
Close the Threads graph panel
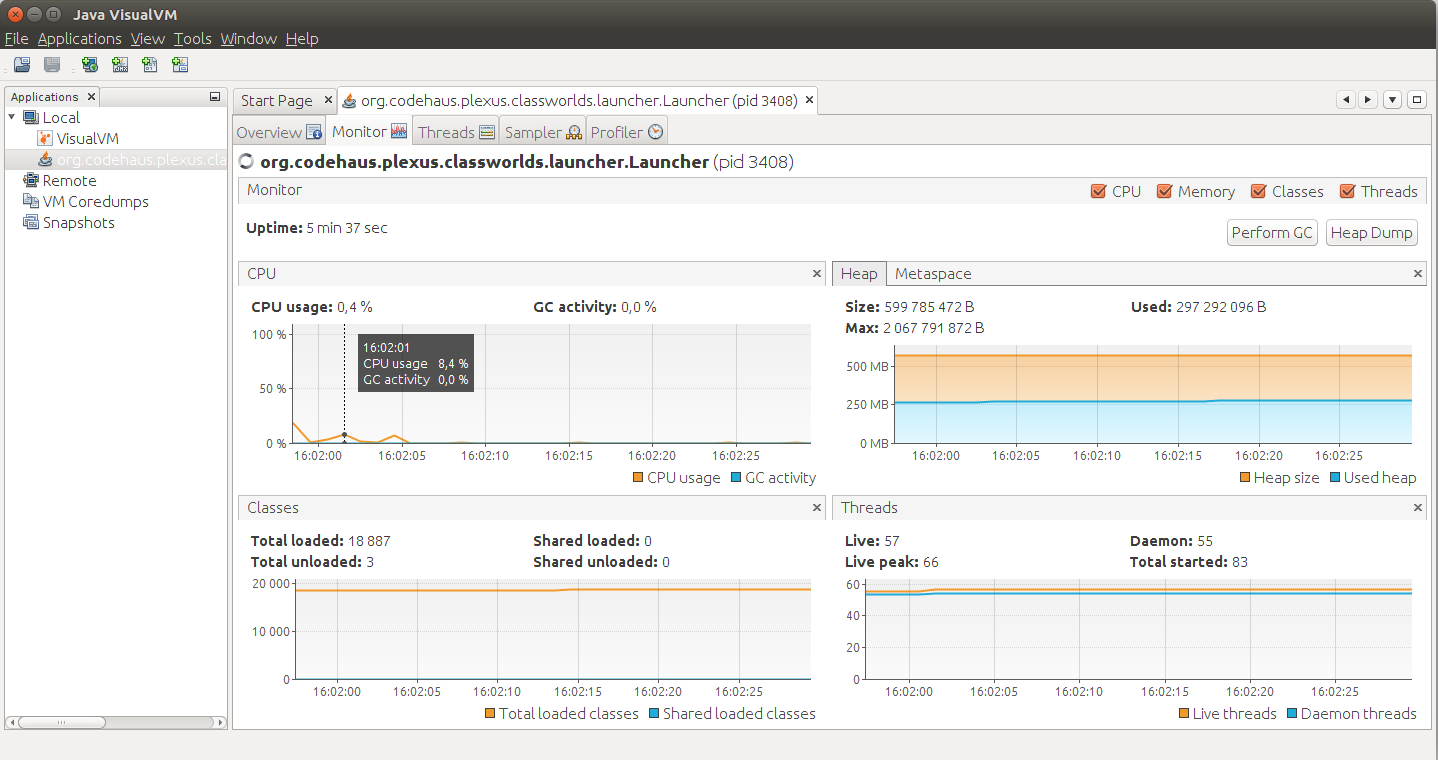click(x=1418, y=508)
